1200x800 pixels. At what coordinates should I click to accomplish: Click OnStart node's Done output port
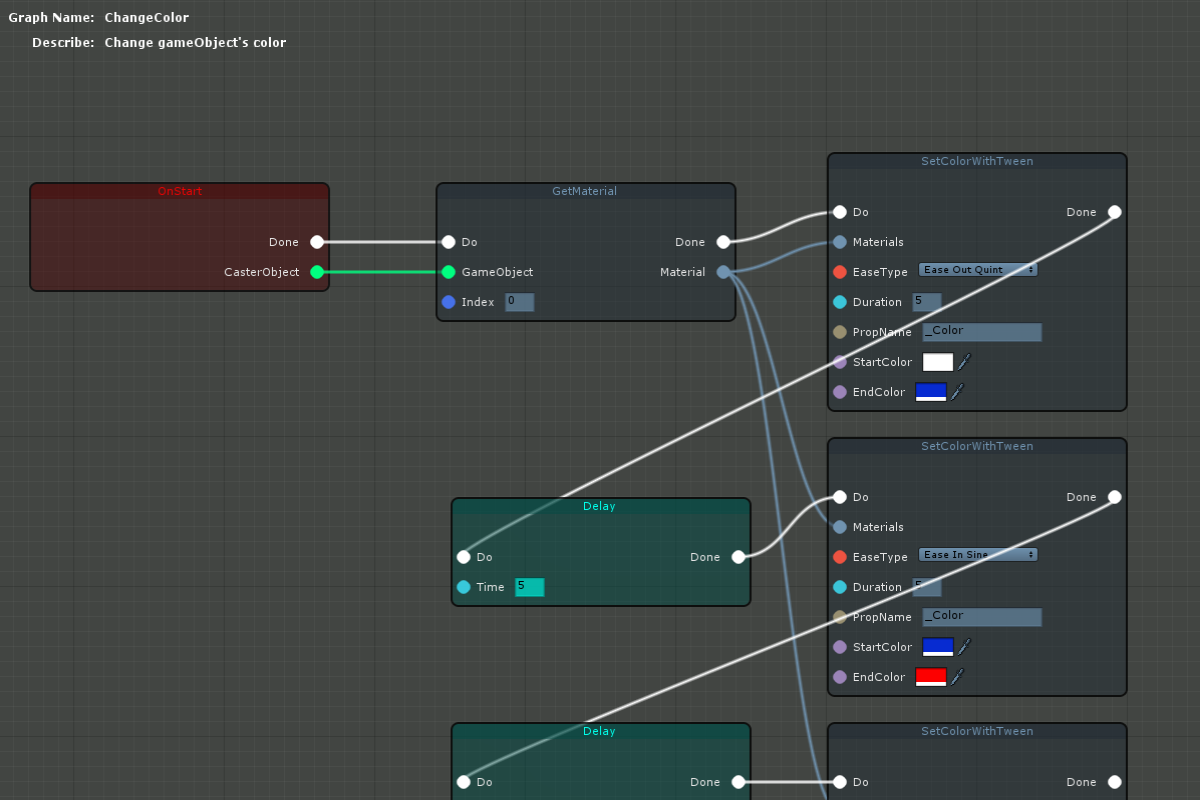pyautogui.click(x=317, y=242)
